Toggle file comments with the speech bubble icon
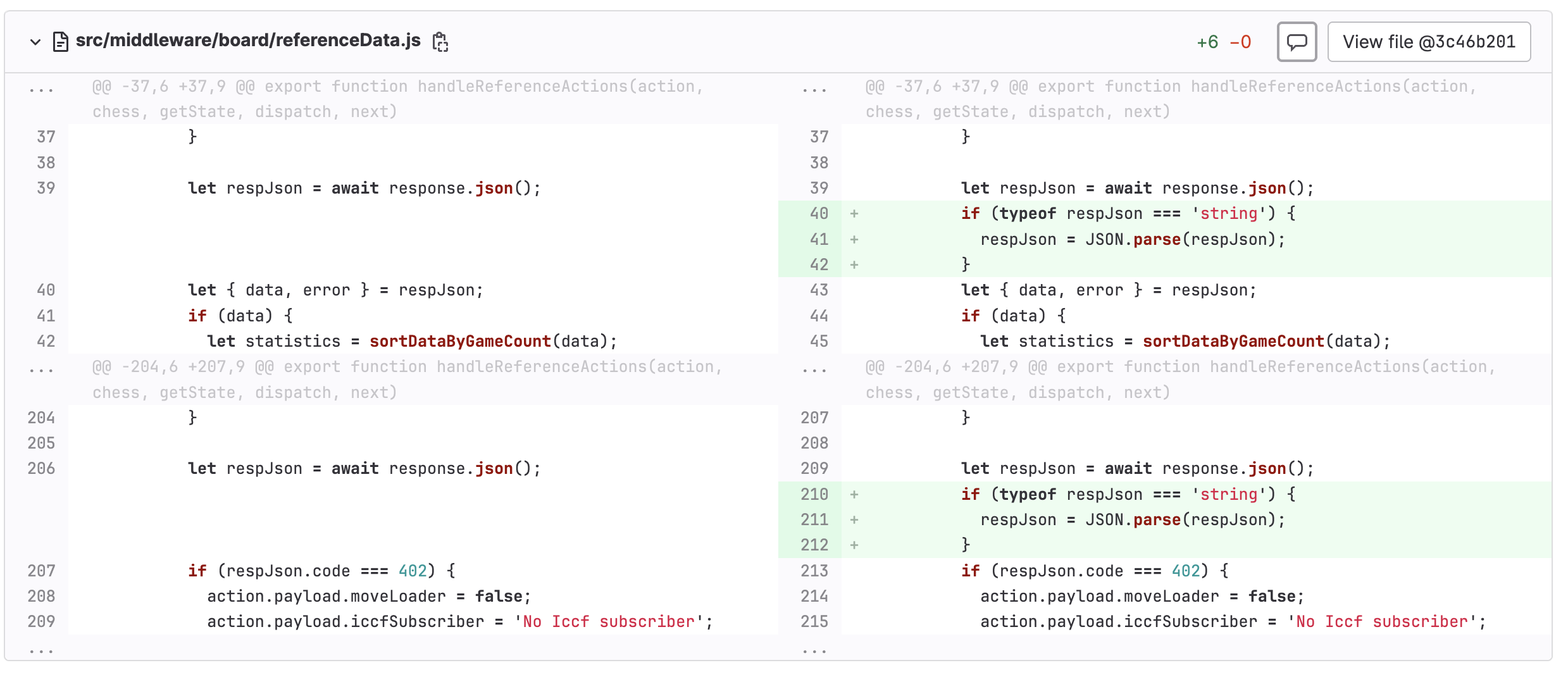The height and width of the screenshot is (677, 1568). [x=1296, y=42]
